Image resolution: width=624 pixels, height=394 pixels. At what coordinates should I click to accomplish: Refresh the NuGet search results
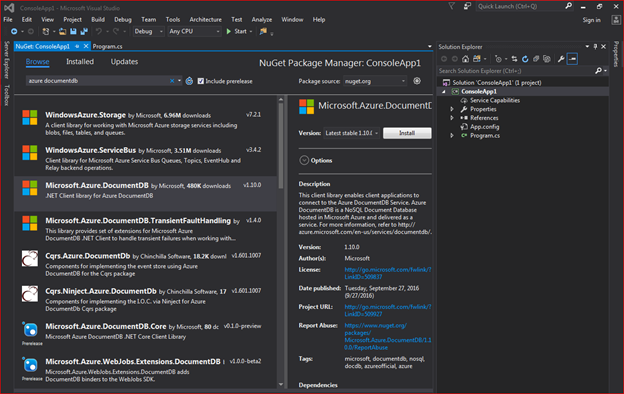click(x=189, y=81)
